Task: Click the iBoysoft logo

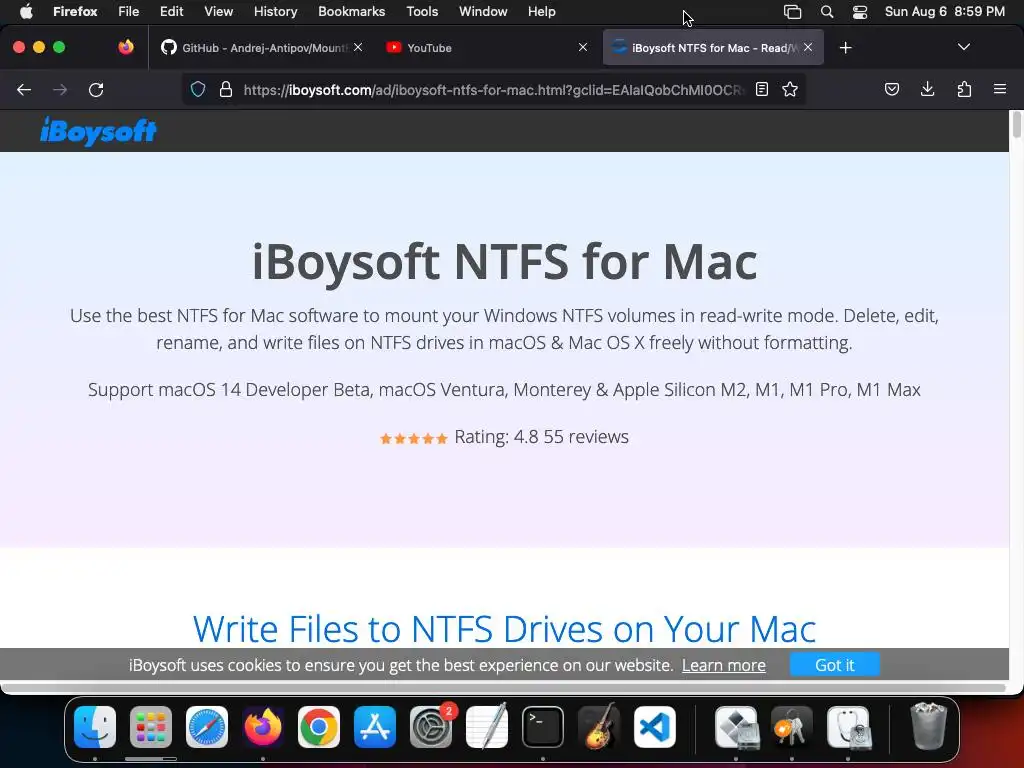Action: pyautogui.click(x=98, y=131)
